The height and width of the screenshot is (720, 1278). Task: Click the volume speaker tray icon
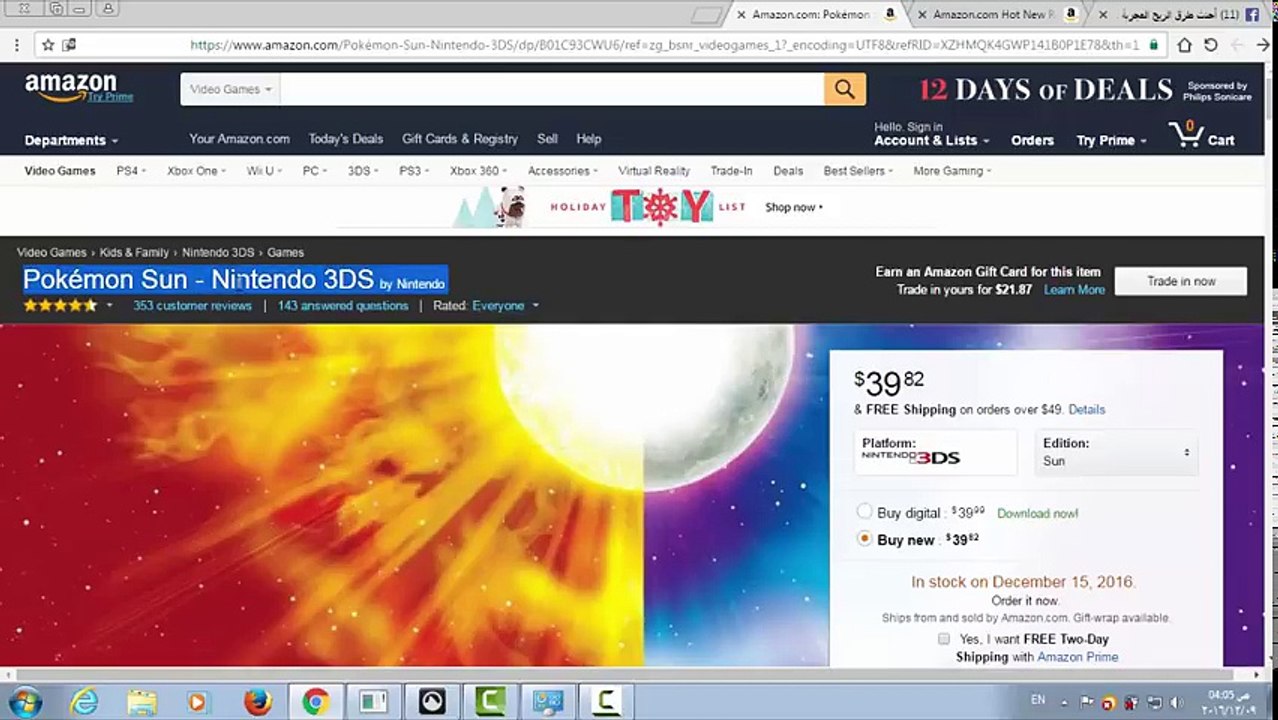tap(1177, 702)
